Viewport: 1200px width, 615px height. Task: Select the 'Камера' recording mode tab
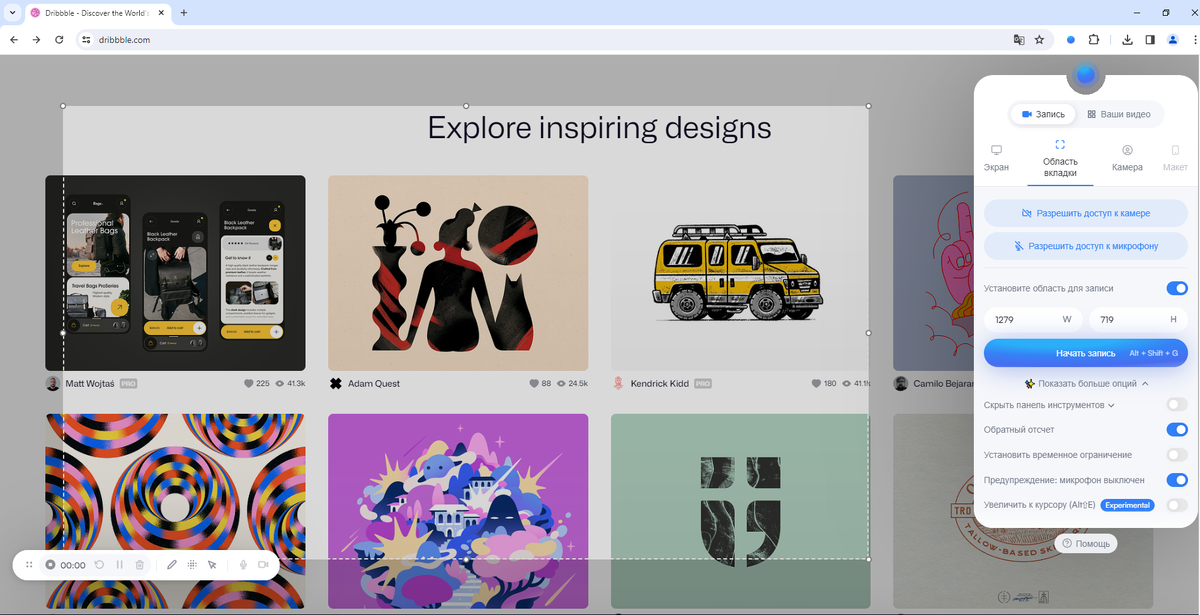[x=1127, y=158]
